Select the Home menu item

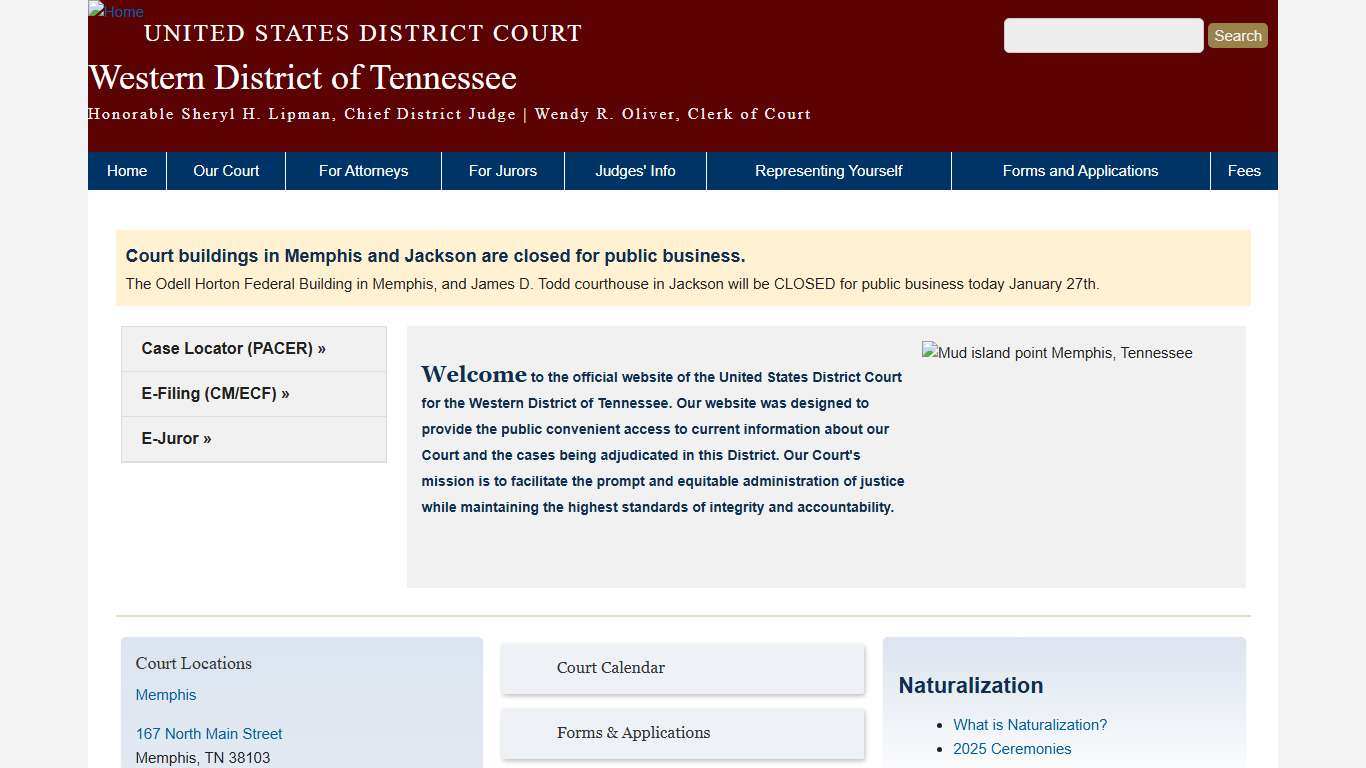pos(126,170)
